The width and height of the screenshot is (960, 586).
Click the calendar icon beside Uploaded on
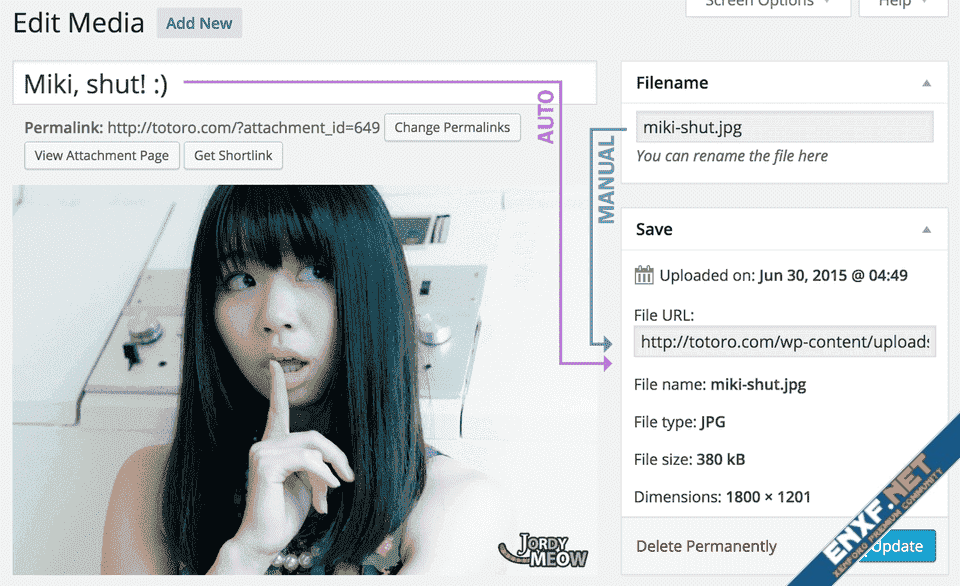[x=644, y=275]
